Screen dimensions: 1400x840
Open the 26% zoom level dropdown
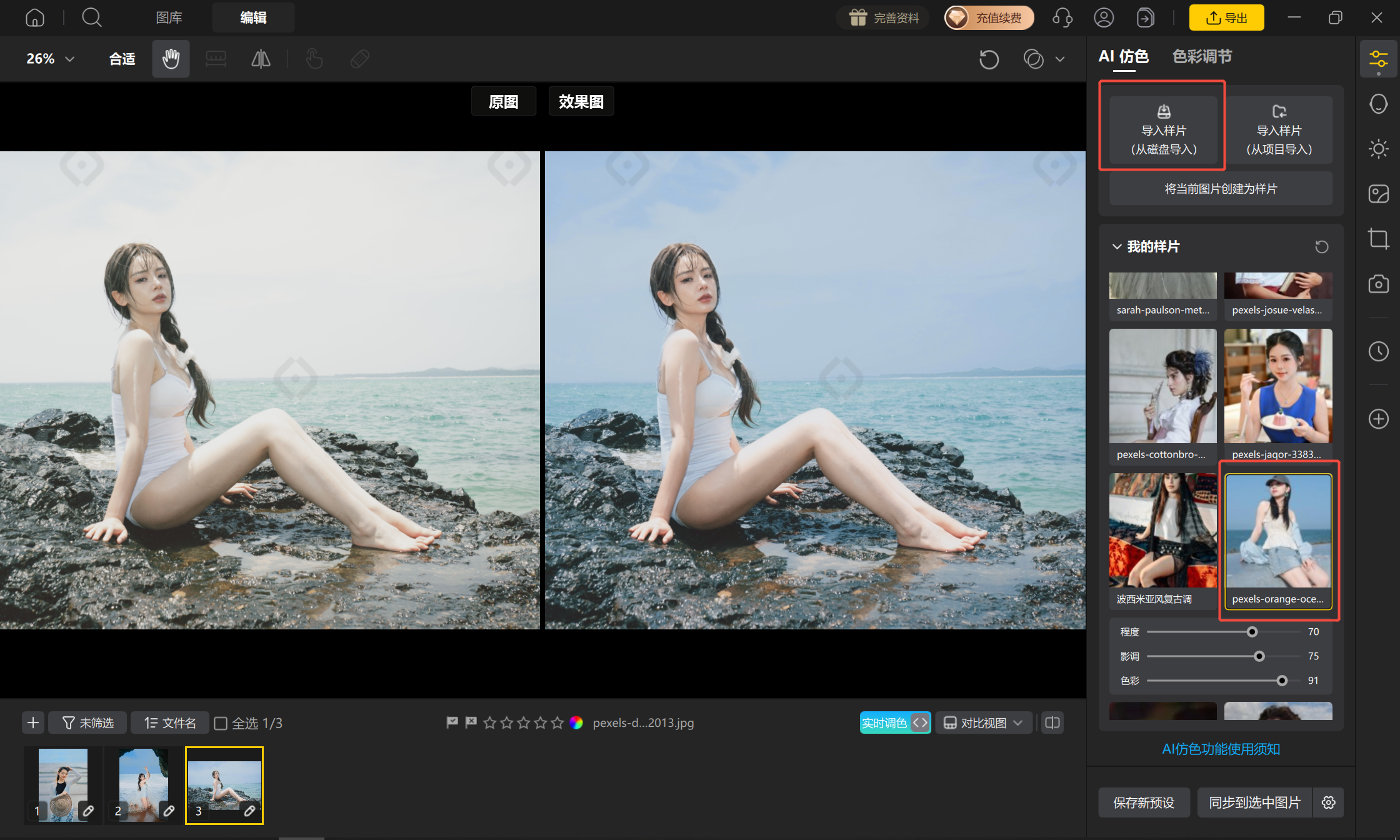51,59
